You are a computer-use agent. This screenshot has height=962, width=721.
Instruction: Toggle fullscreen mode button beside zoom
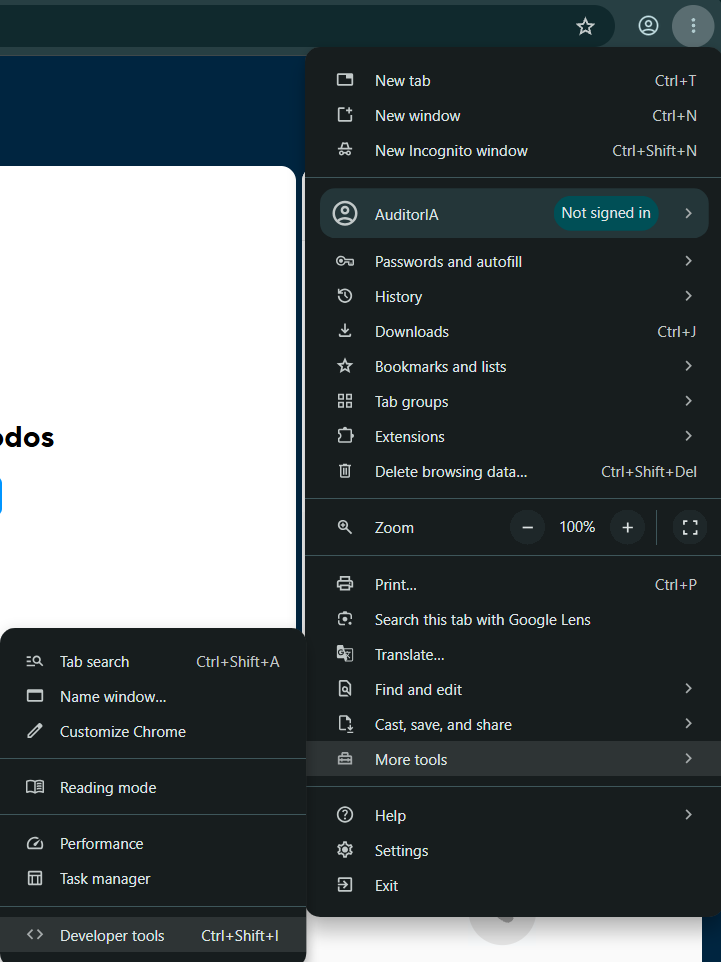(x=690, y=527)
